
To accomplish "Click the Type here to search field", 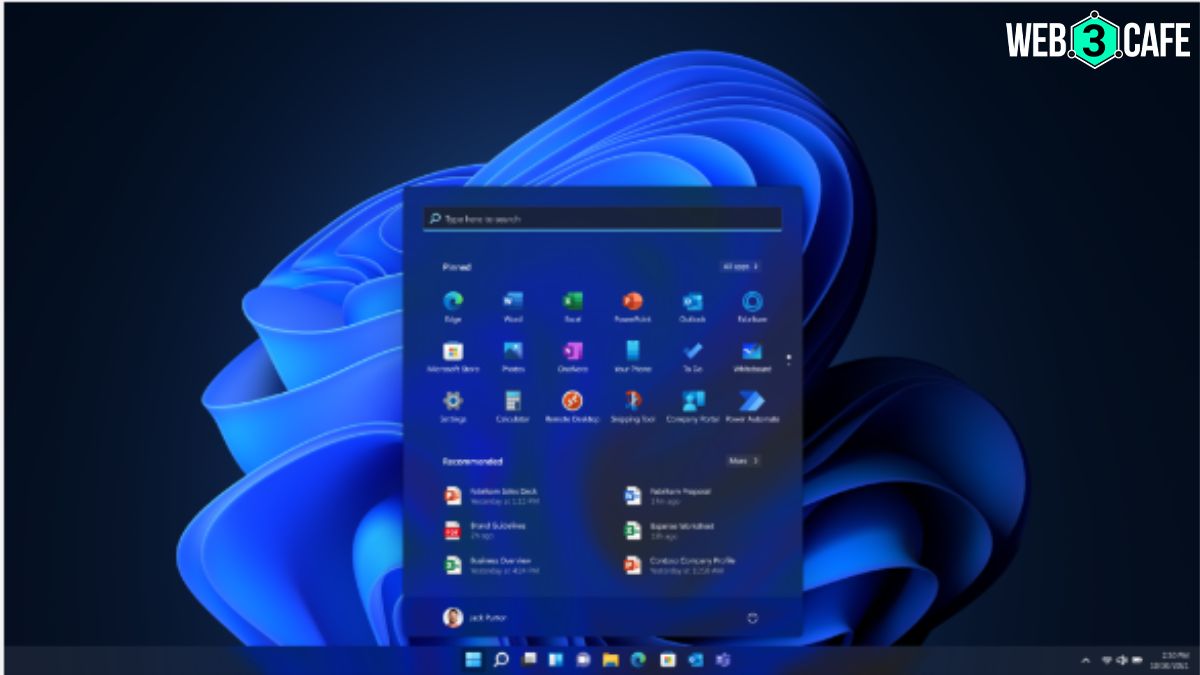I will pyautogui.click(x=602, y=218).
